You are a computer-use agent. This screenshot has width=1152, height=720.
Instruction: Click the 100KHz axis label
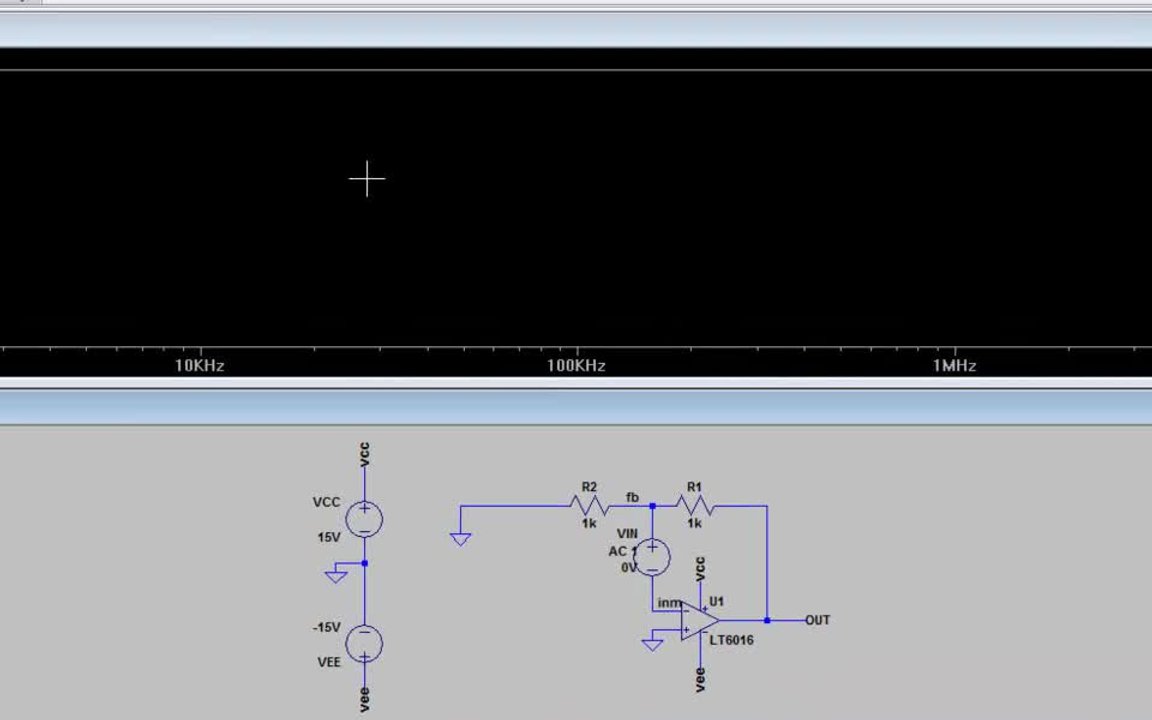(x=576, y=365)
